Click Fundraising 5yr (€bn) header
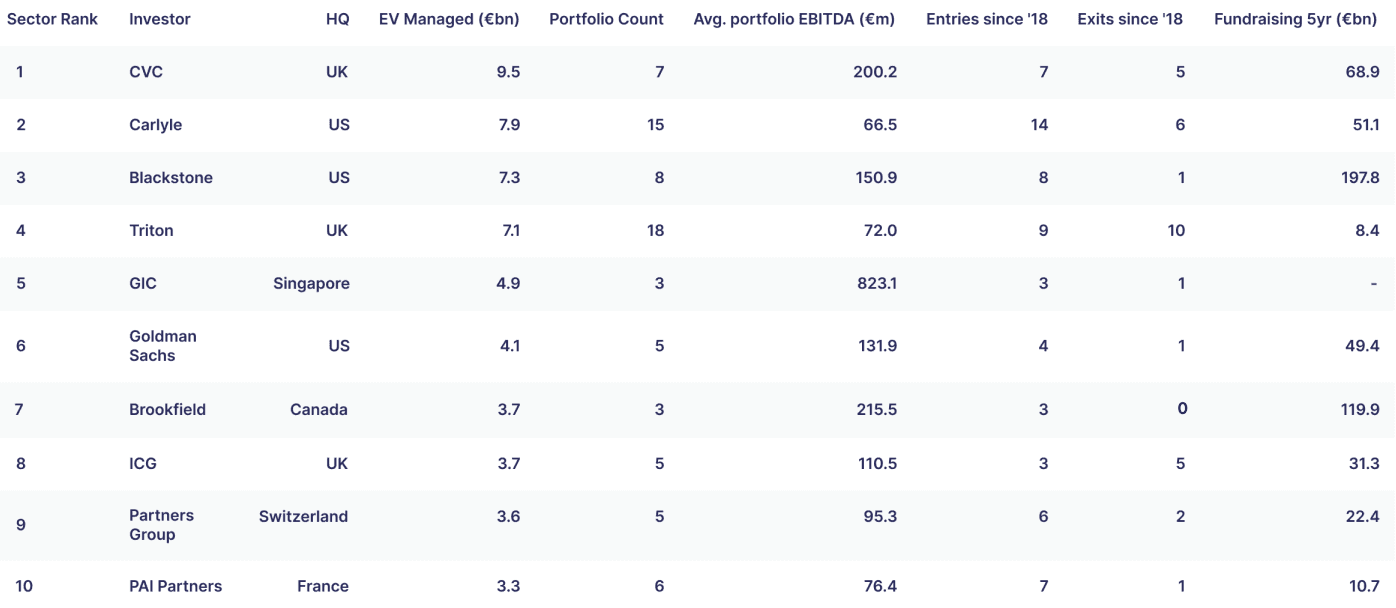The height and width of the screenshot is (608, 1396). [1296, 19]
